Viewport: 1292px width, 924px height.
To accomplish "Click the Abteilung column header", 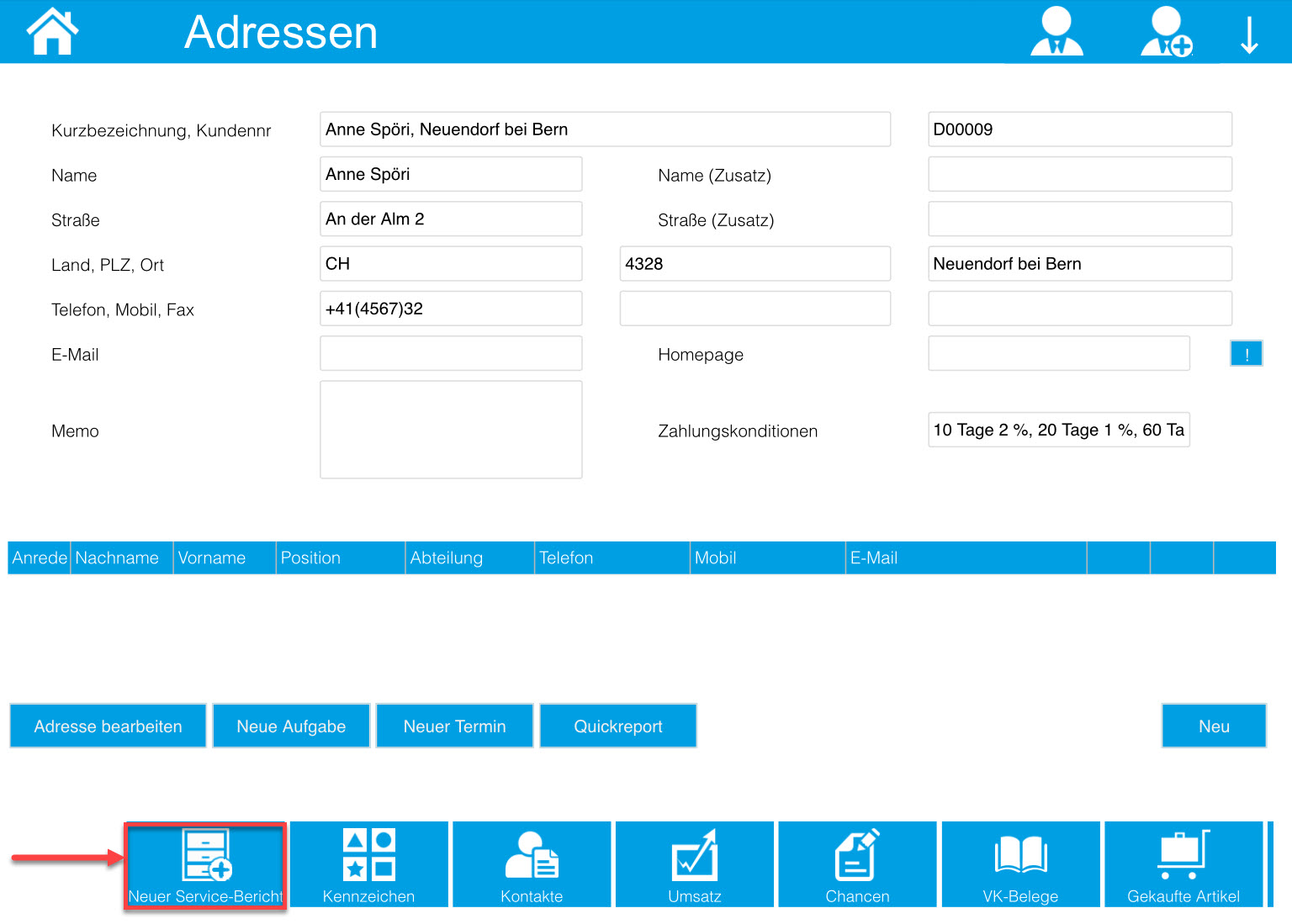I will tap(469, 558).
